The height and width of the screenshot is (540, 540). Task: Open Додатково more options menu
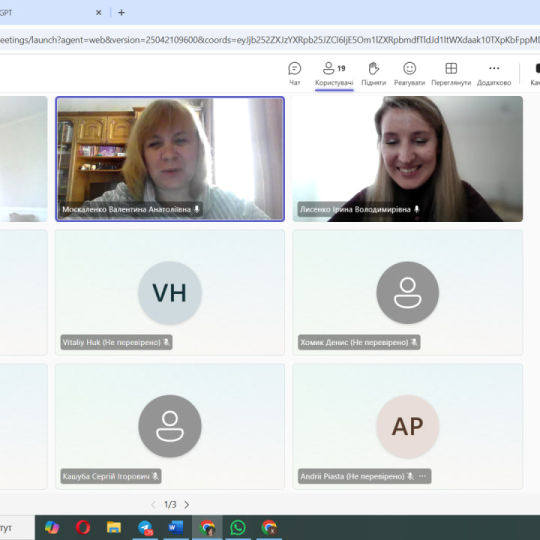494,73
